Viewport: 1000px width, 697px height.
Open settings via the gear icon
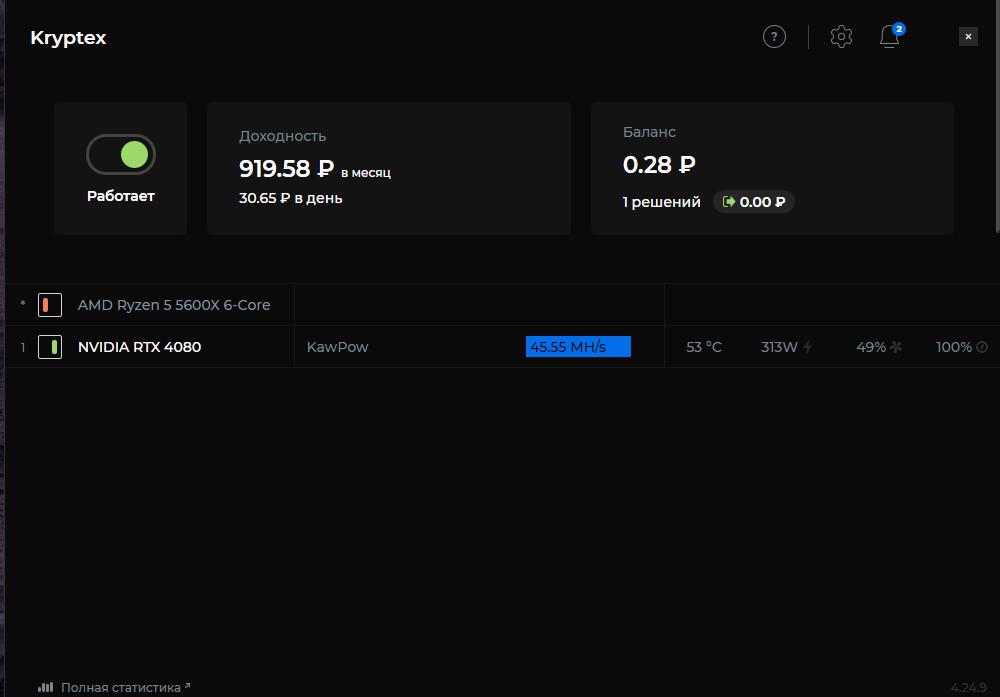point(841,37)
